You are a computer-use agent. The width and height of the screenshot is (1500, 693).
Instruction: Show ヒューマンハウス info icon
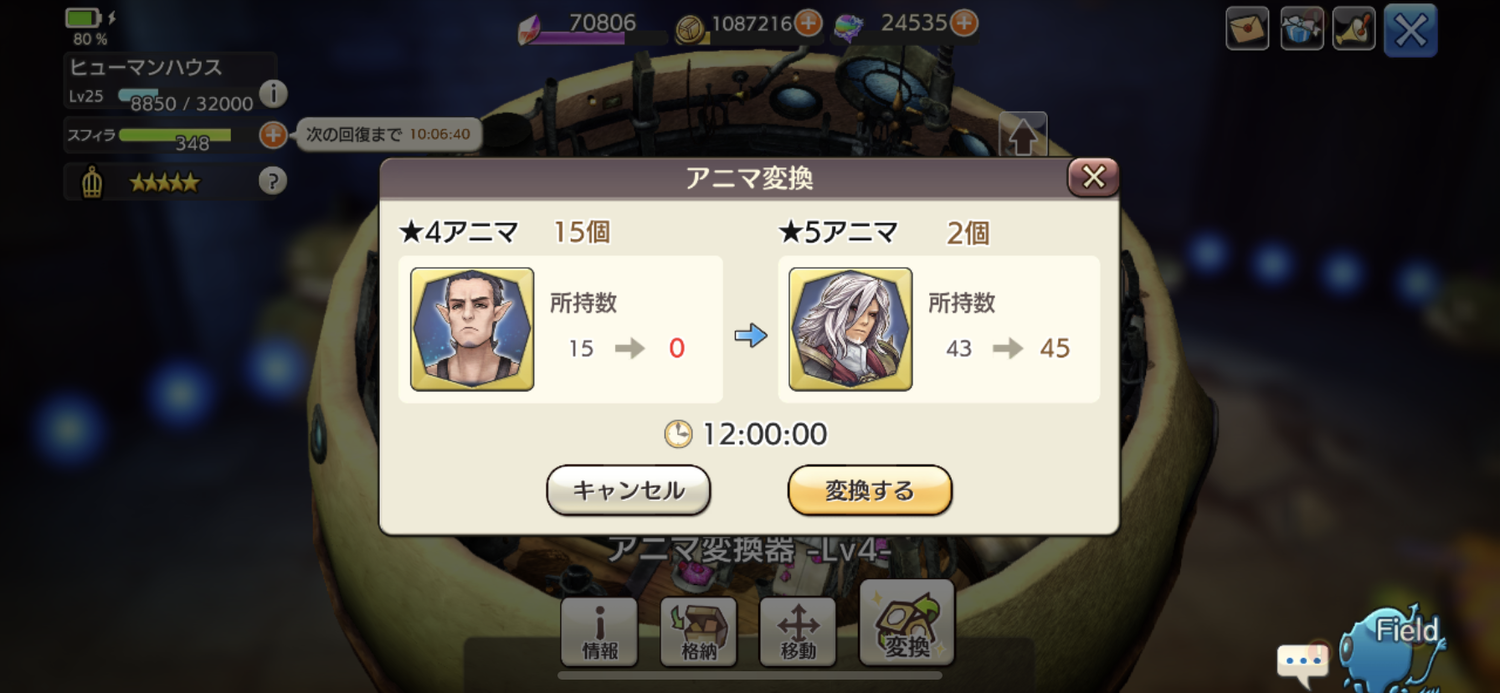pyautogui.click(x=273, y=94)
